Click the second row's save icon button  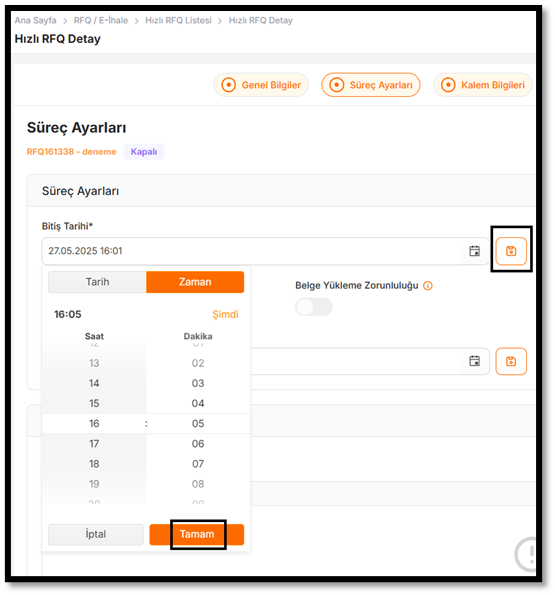(511, 361)
